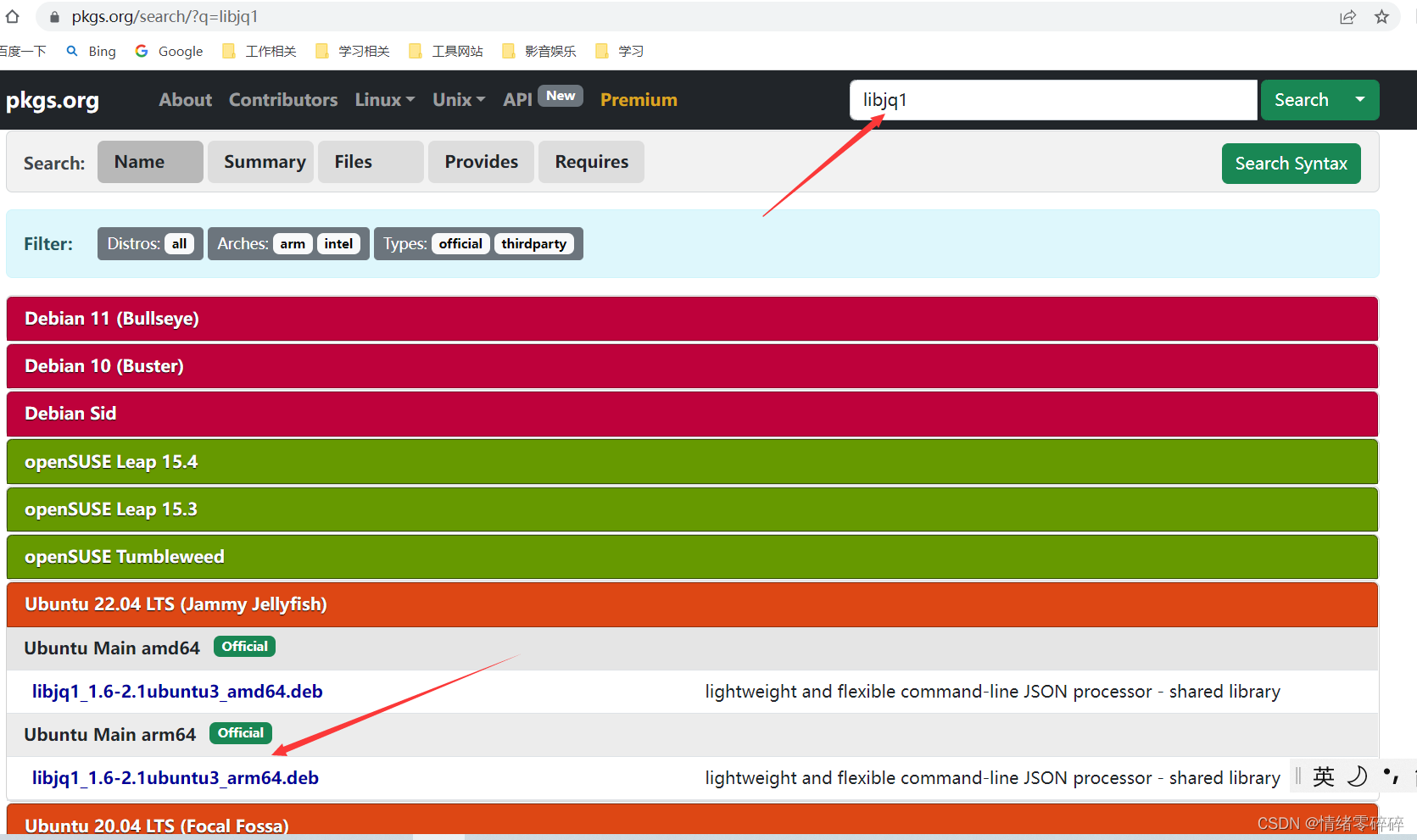Click inside the libjq1 search field
The height and width of the screenshot is (840, 1417).
pos(1052,100)
